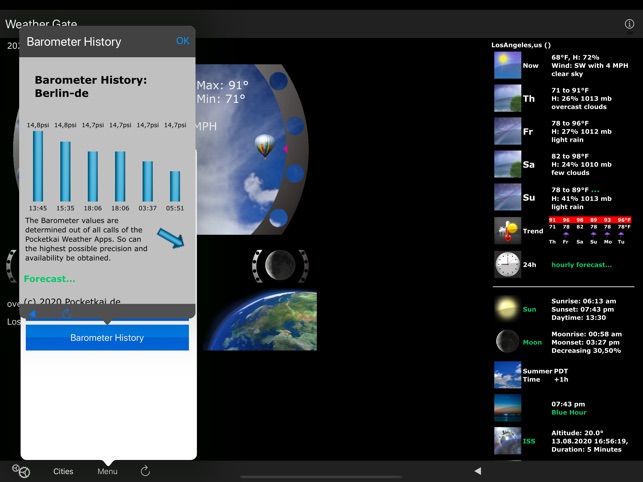Refresh weather with bottom toolbar reload icon
Viewport: 643px width, 482px height.
tap(145, 471)
